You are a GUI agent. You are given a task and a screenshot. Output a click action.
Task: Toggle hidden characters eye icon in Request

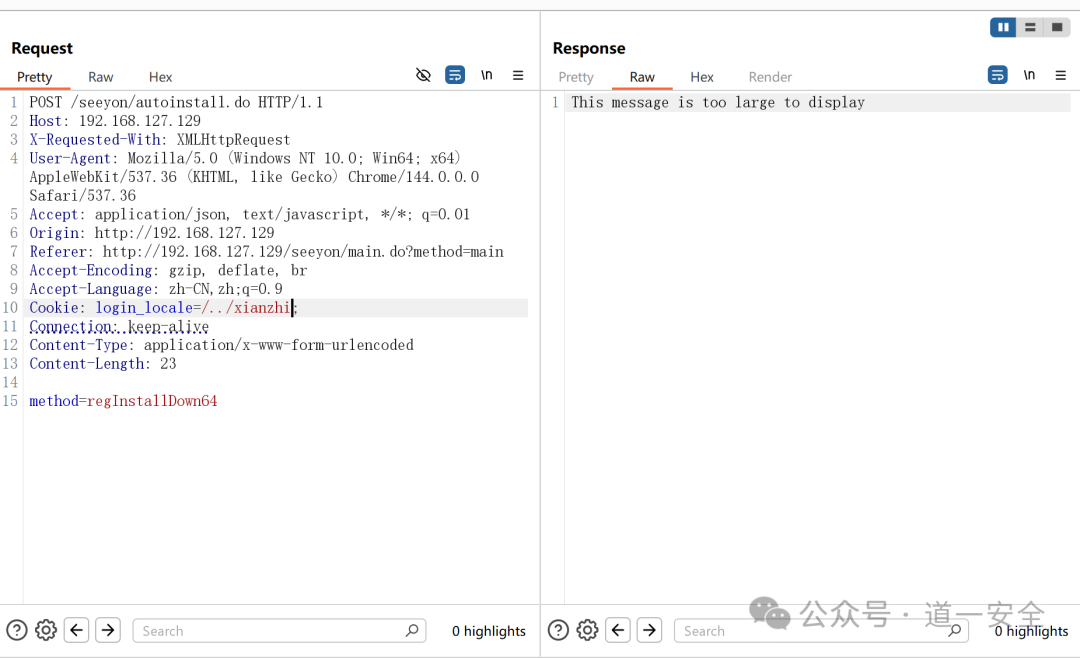click(424, 75)
